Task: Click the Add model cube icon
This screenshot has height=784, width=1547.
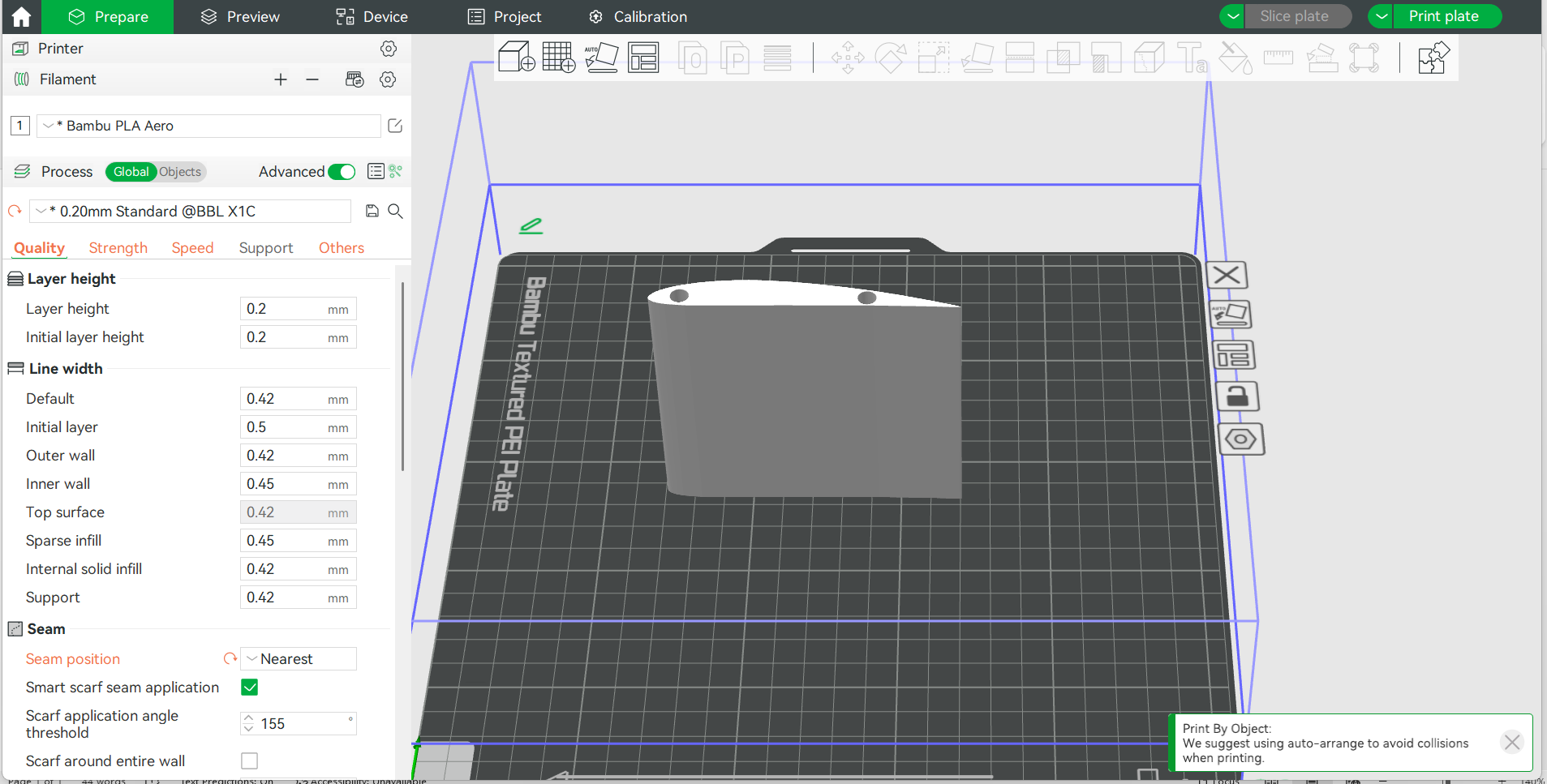Action: [516, 58]
